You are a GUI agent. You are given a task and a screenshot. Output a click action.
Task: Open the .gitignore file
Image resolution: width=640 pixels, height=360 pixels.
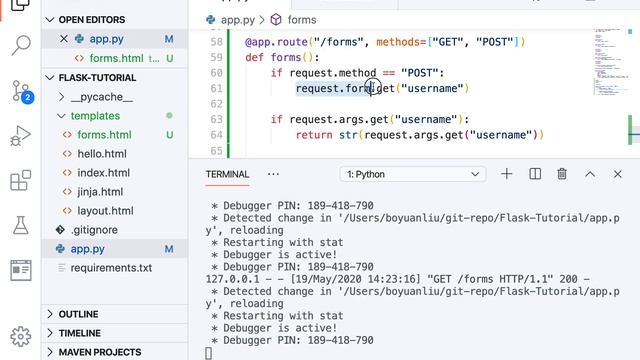point(94,230)
